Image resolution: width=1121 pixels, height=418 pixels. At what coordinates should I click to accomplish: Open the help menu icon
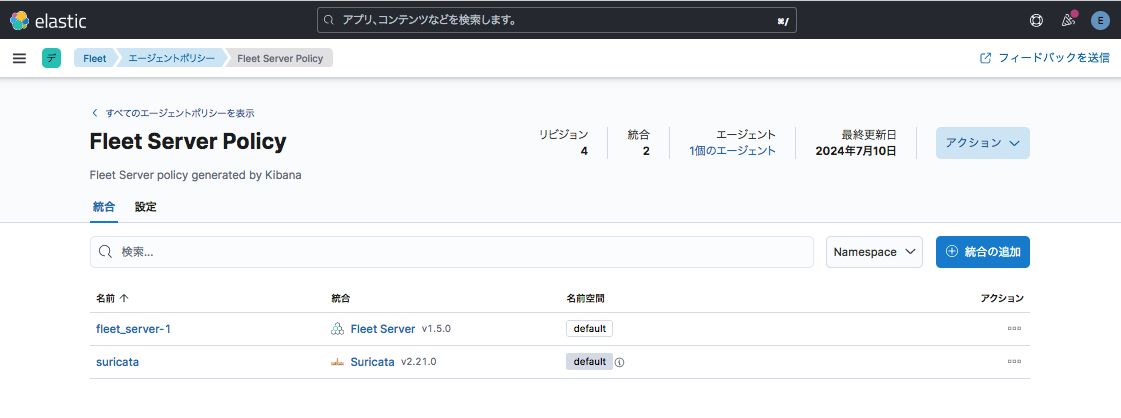pyautogui.click(x=1036, y=20)
